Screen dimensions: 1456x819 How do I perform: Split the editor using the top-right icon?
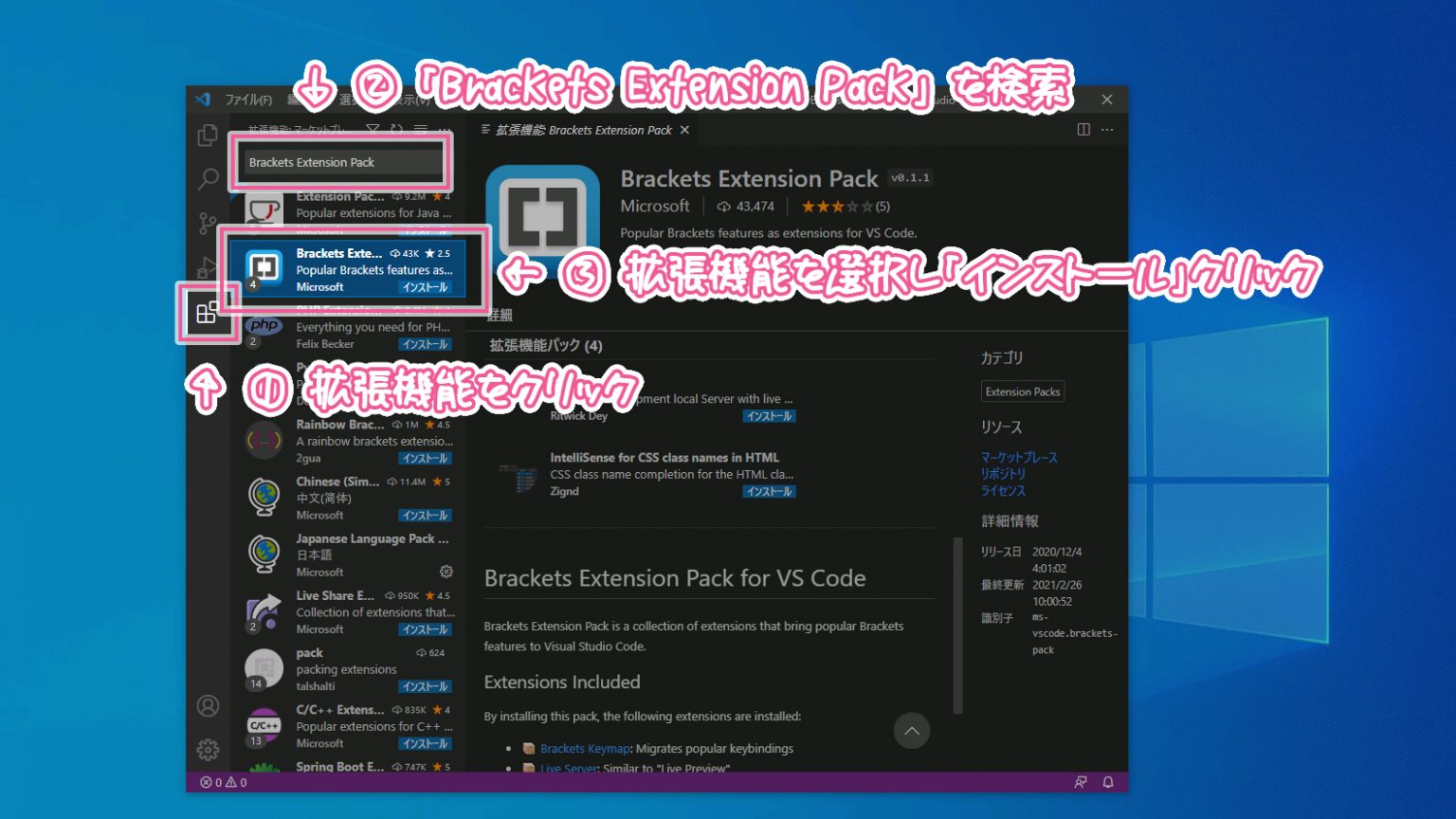(1082, 129)
